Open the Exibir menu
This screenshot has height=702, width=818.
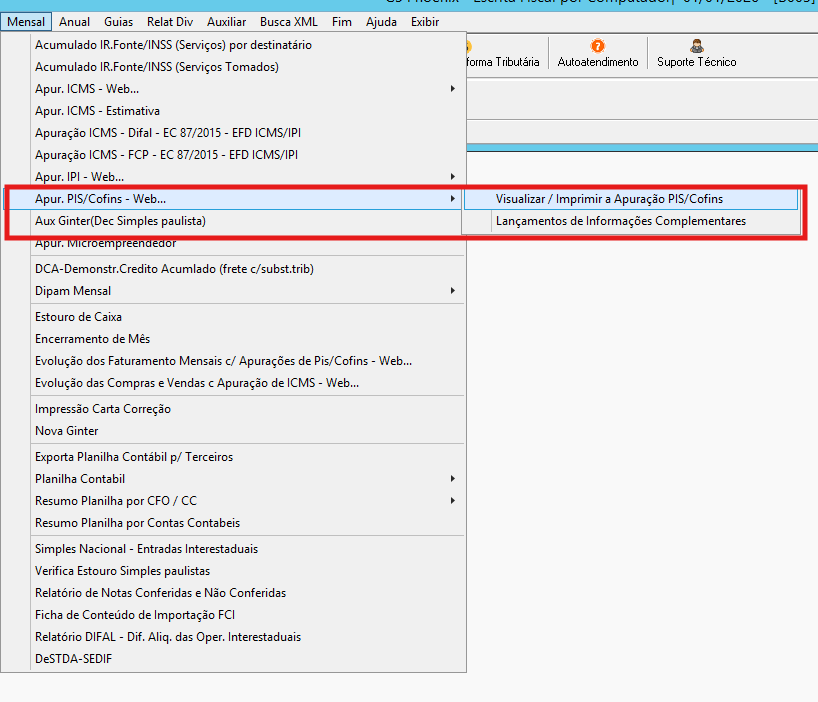point(425,22)
